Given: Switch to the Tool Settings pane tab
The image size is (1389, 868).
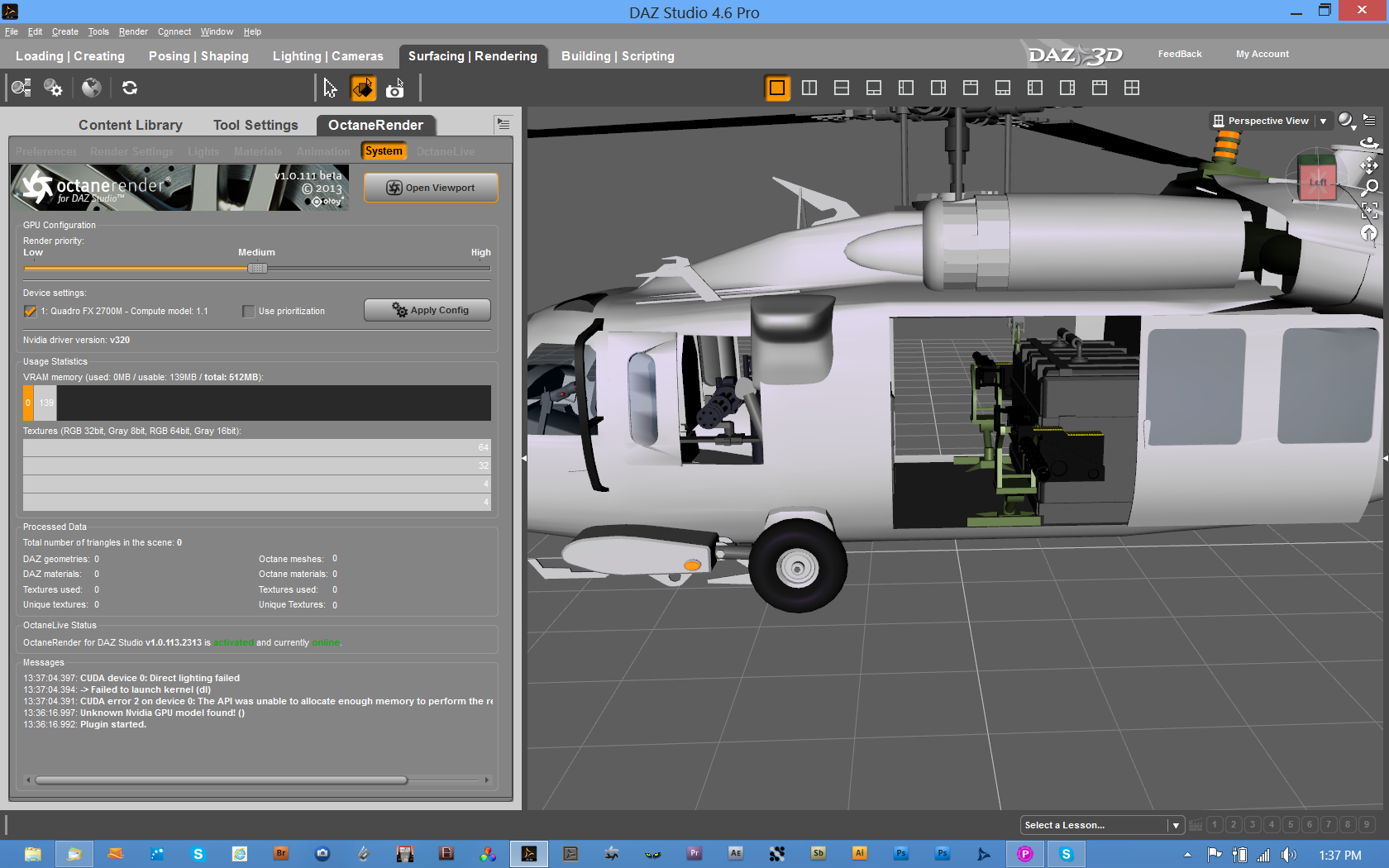Looking at the screenshot, I should 255,125.
